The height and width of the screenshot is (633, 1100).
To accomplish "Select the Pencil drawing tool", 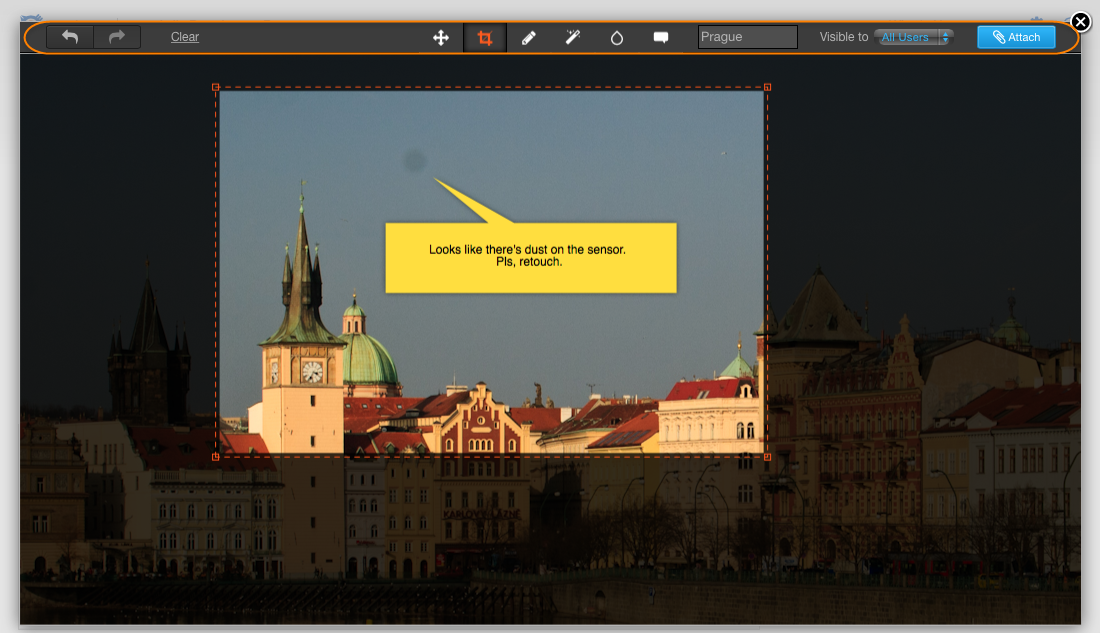I will [x=529, y=38].
